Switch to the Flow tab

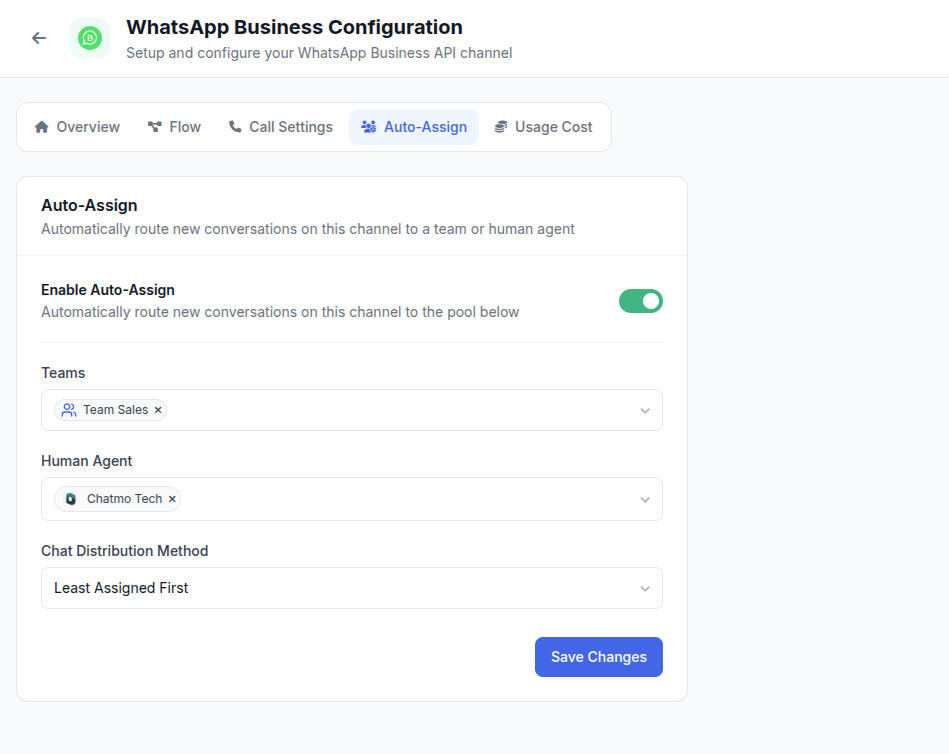(174, 127)
